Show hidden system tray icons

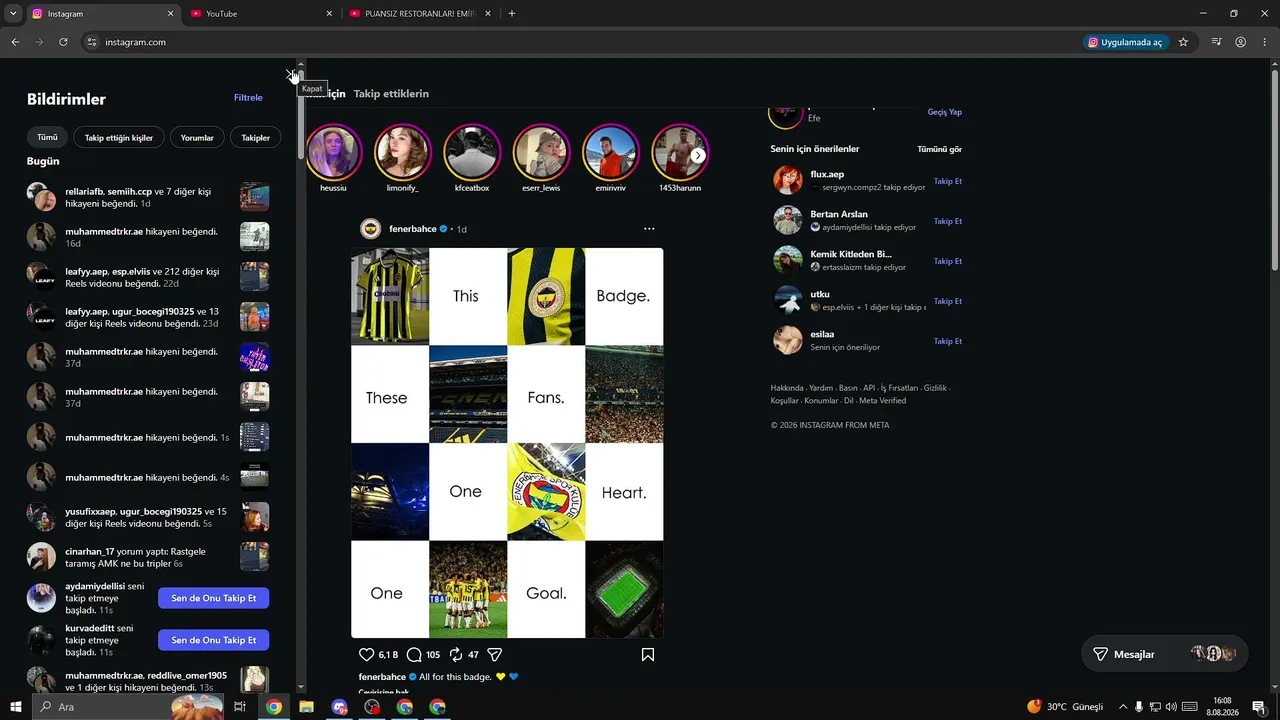pos(1122,707)
